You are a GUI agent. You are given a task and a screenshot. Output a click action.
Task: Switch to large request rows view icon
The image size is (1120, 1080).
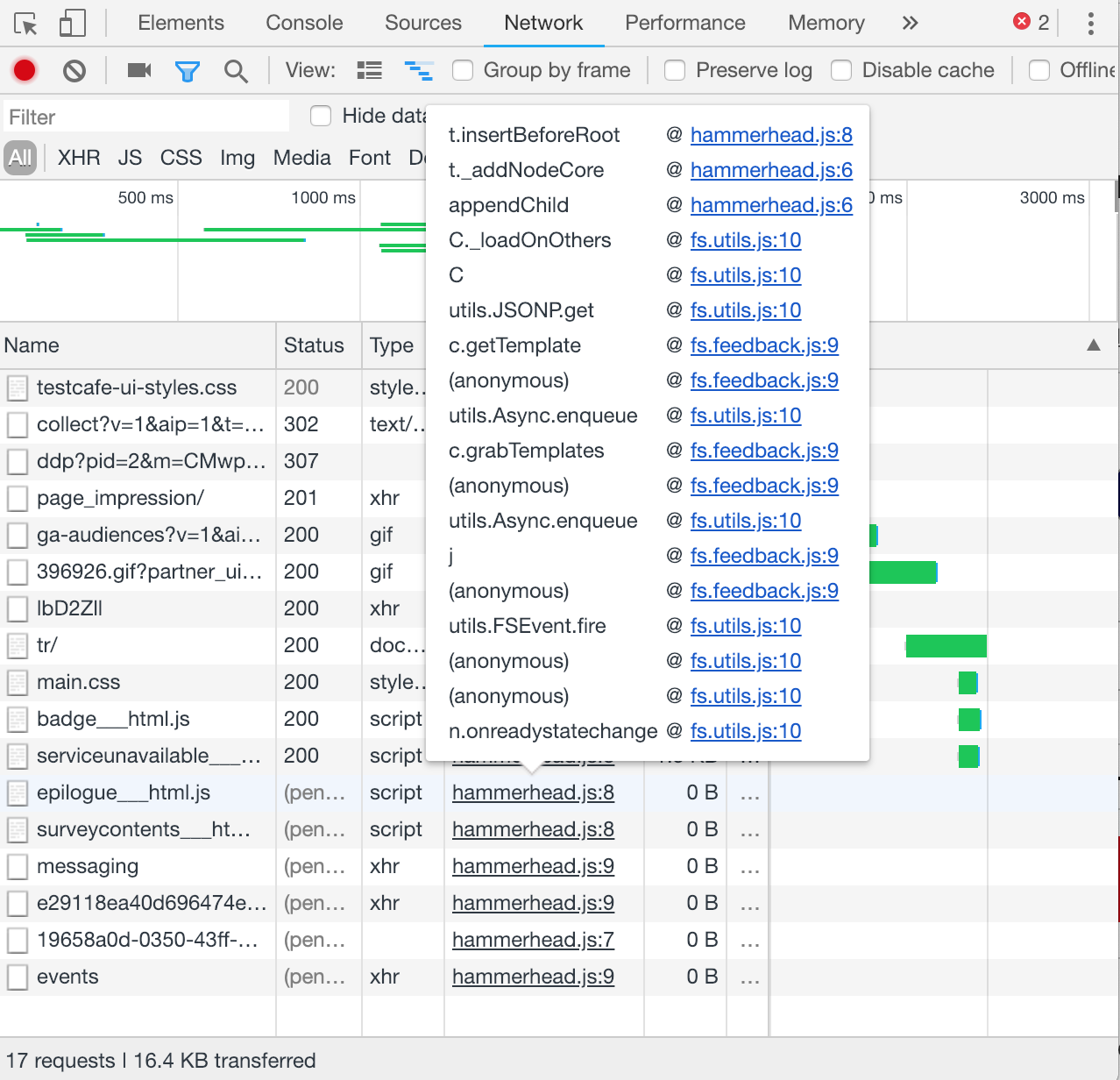[x=370, y=70]
